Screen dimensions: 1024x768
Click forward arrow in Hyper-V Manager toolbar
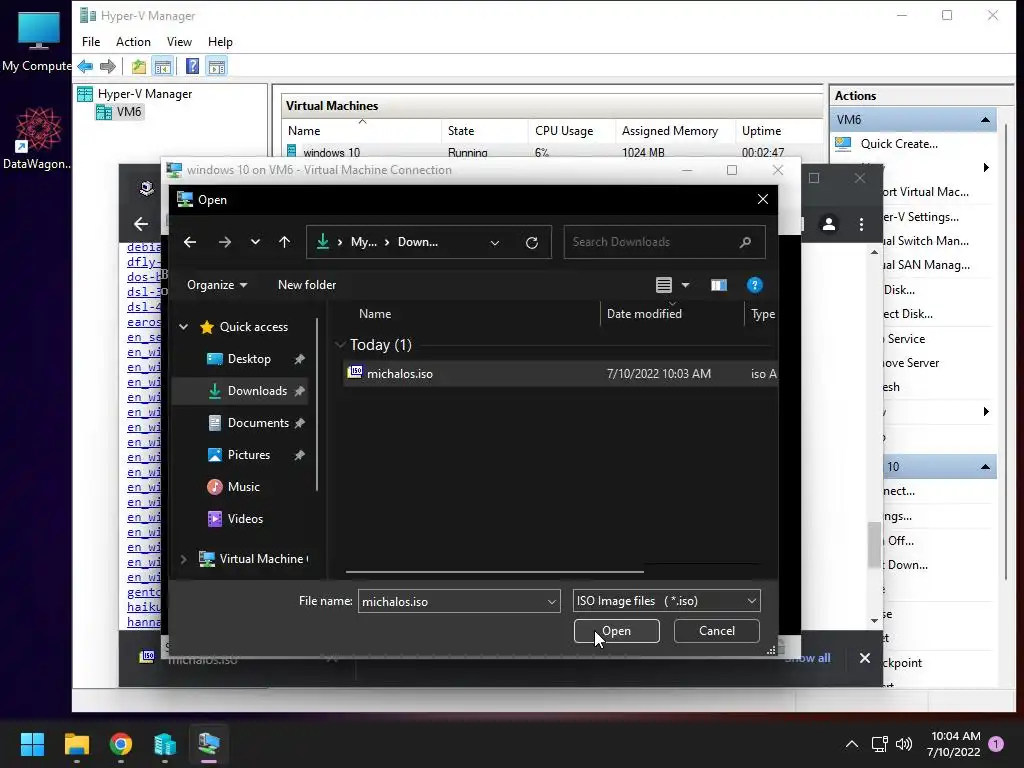[x=108, y=66]
